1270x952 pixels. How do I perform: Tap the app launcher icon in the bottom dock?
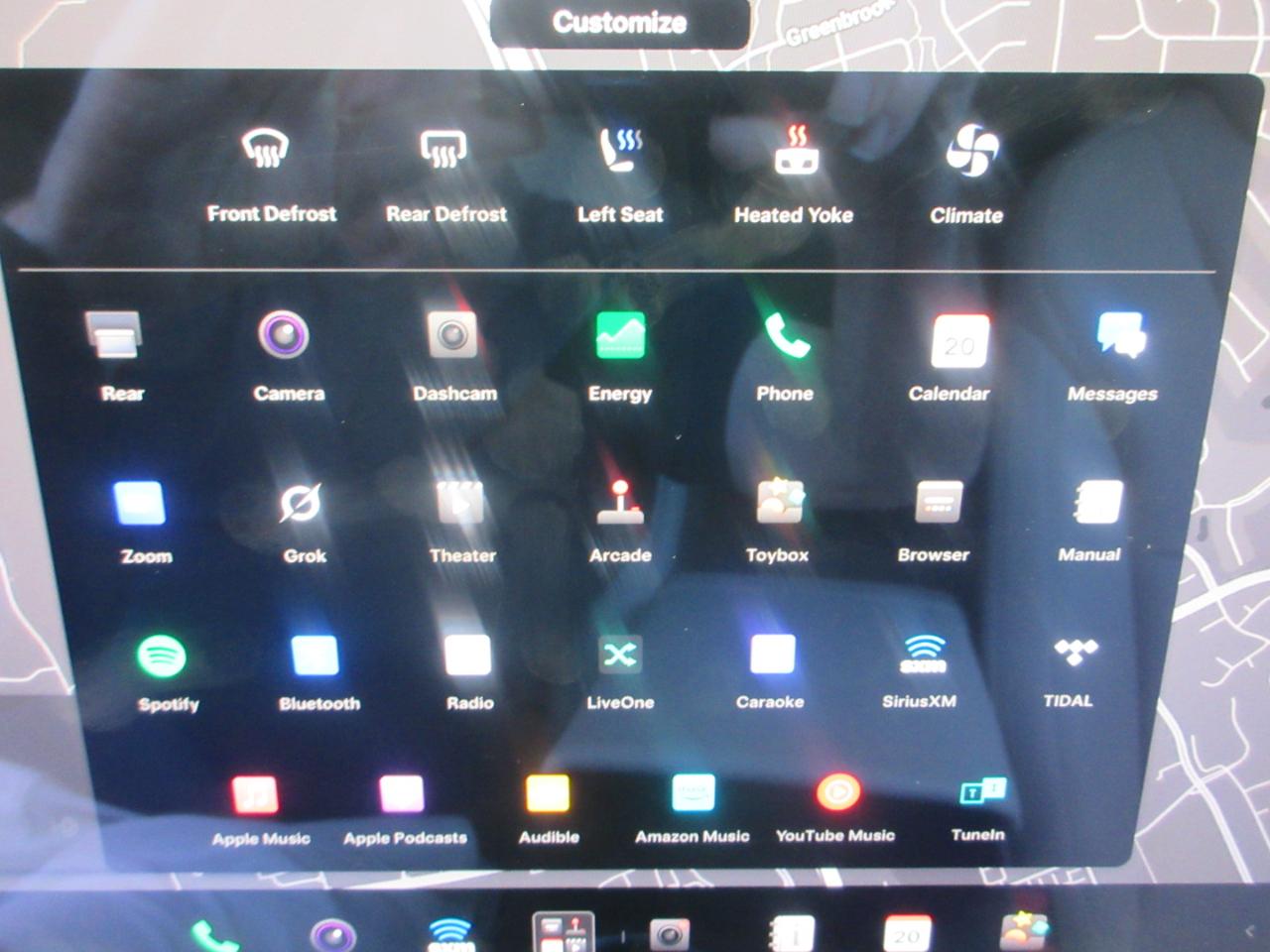pos(564,933)
